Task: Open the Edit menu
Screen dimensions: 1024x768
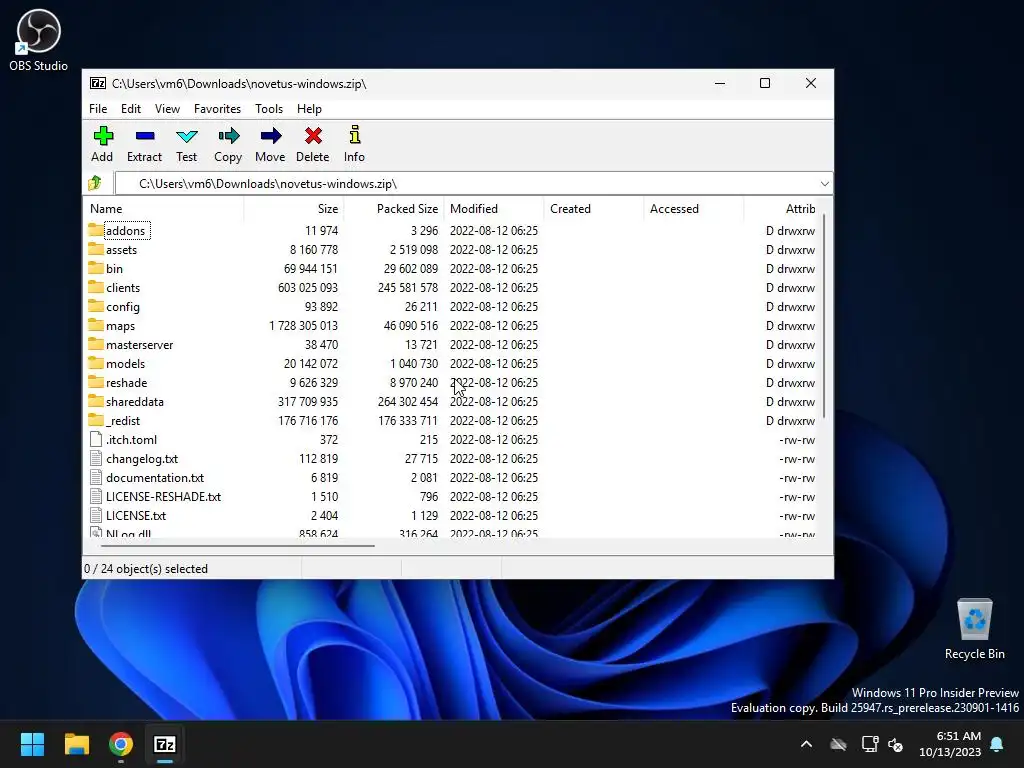Action: pyautogui.click(x=131, y=108)
